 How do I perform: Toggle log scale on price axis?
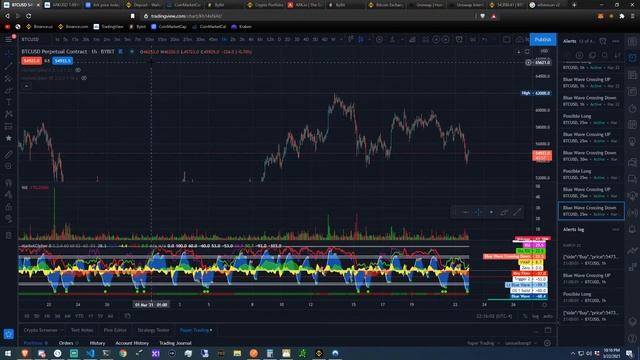[535, 316]
